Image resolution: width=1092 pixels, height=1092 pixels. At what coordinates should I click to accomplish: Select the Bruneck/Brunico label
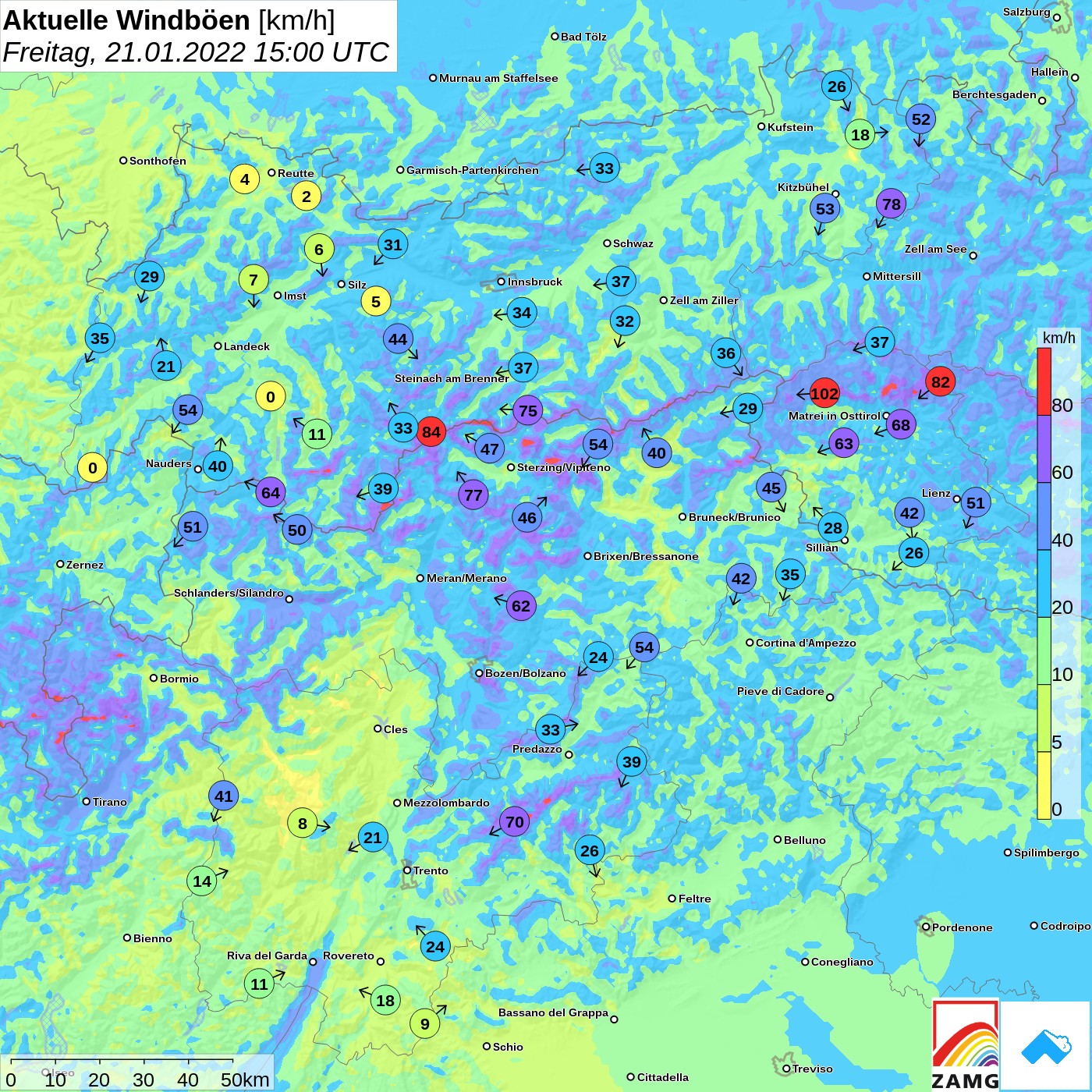735,516
